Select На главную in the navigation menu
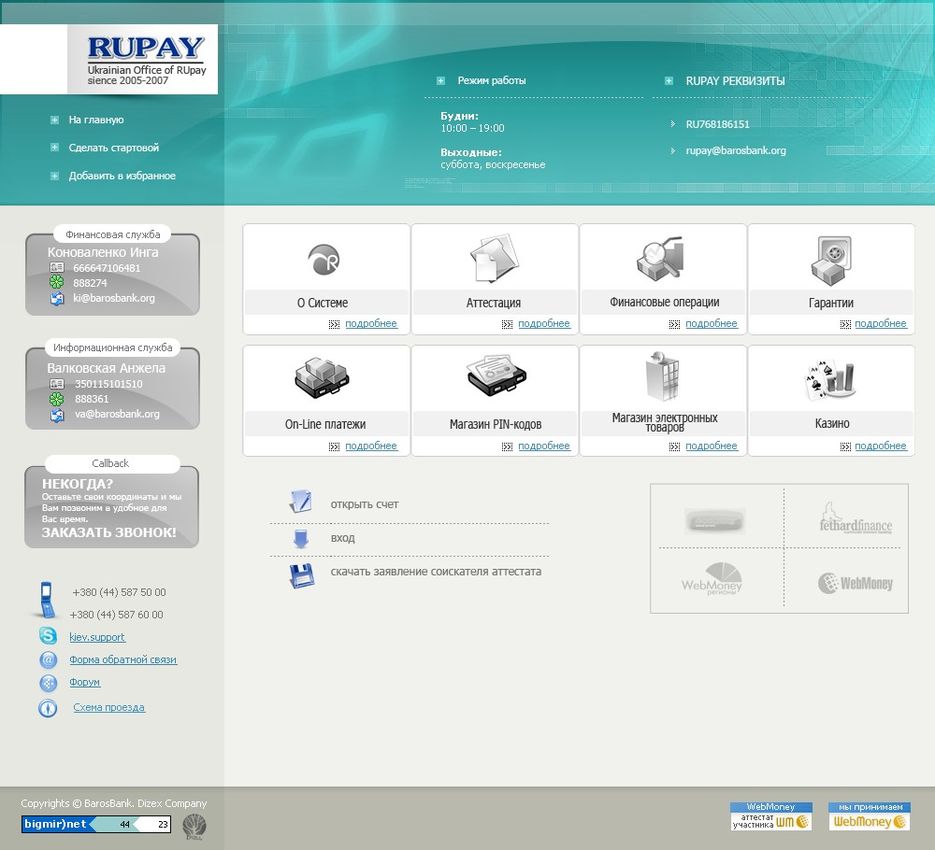Screen dimensions: 935x850 click(x=94, y=120)
